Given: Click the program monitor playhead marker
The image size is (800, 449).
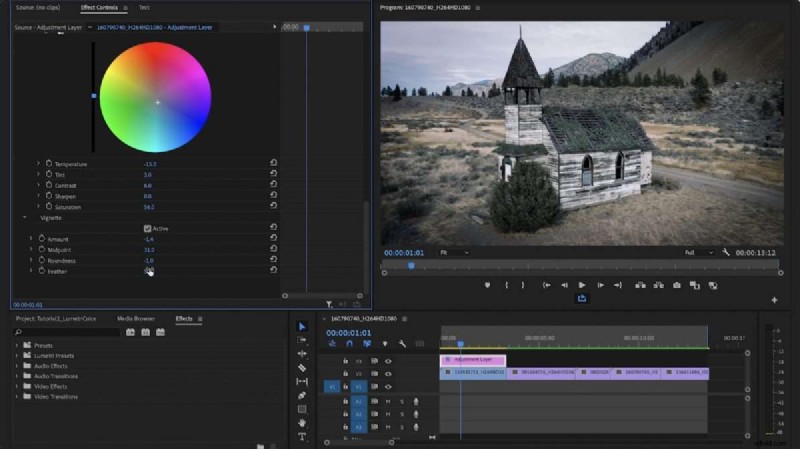Looking at the screenshot, I should point(411,265).
